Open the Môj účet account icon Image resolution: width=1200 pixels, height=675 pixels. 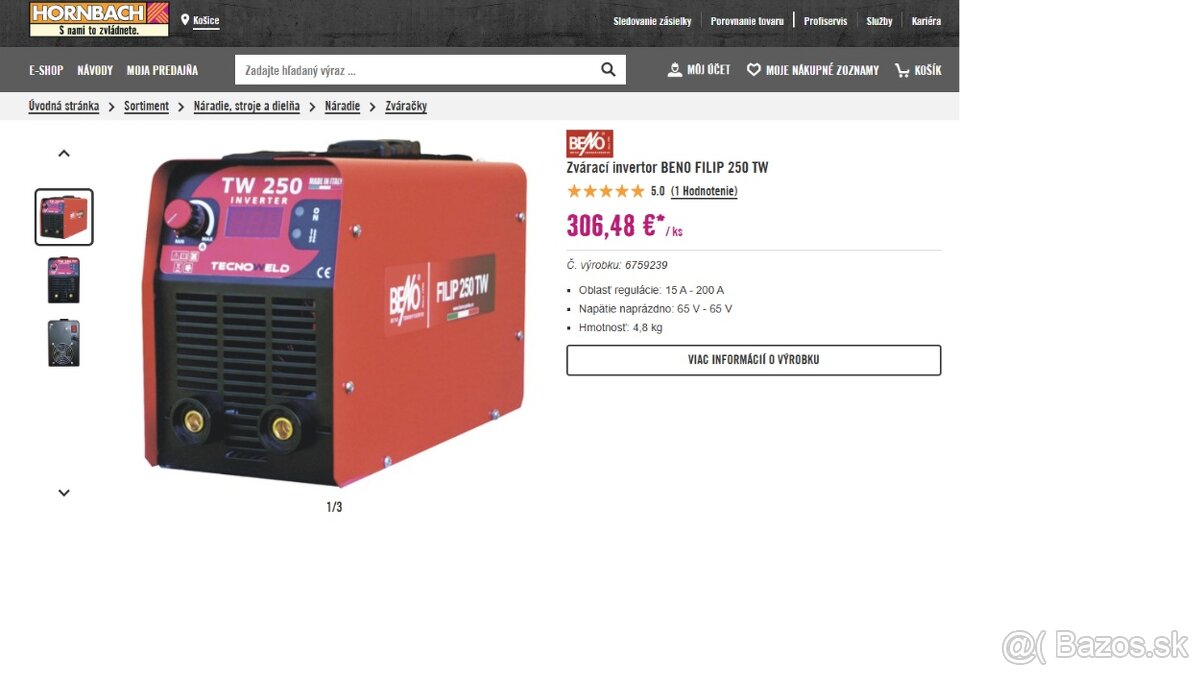[675, 70]
